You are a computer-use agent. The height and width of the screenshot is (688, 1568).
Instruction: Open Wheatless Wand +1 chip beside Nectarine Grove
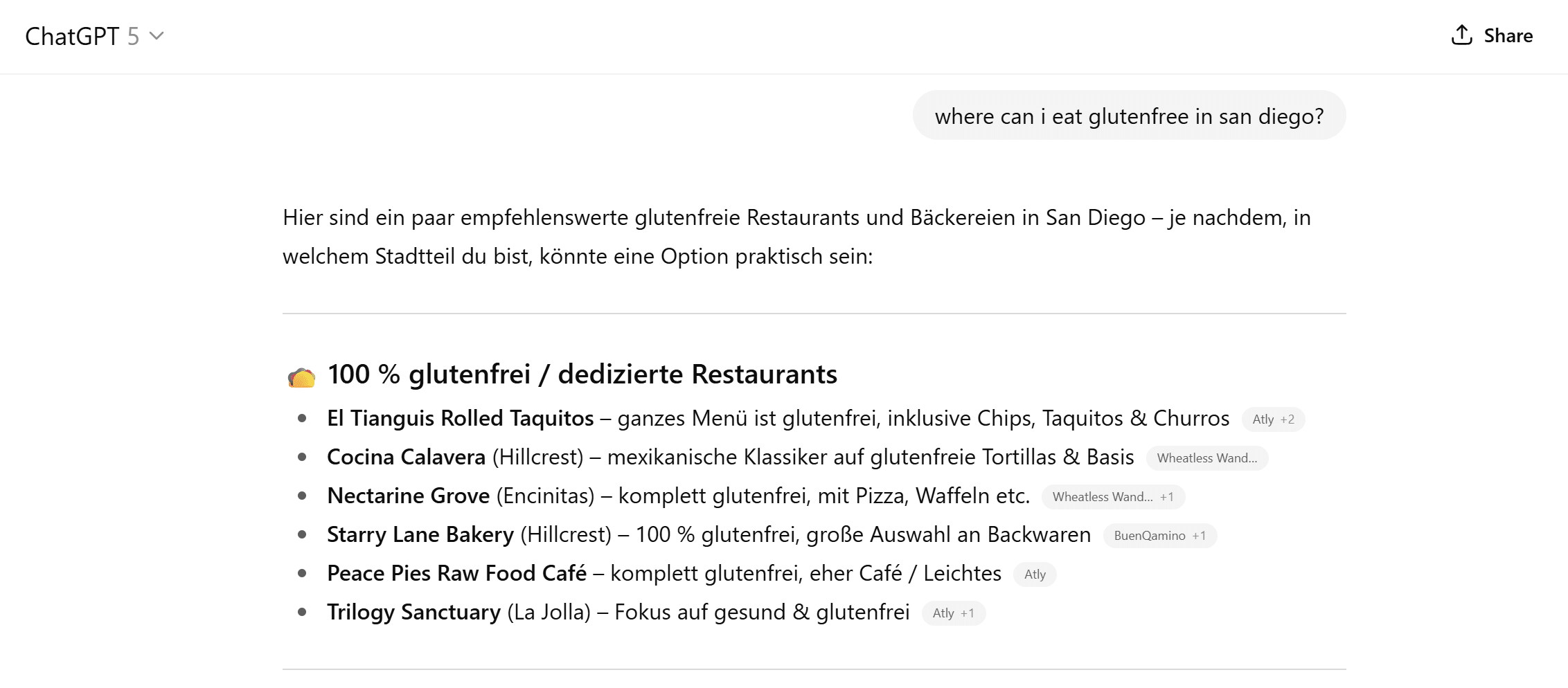[1112, 497]
